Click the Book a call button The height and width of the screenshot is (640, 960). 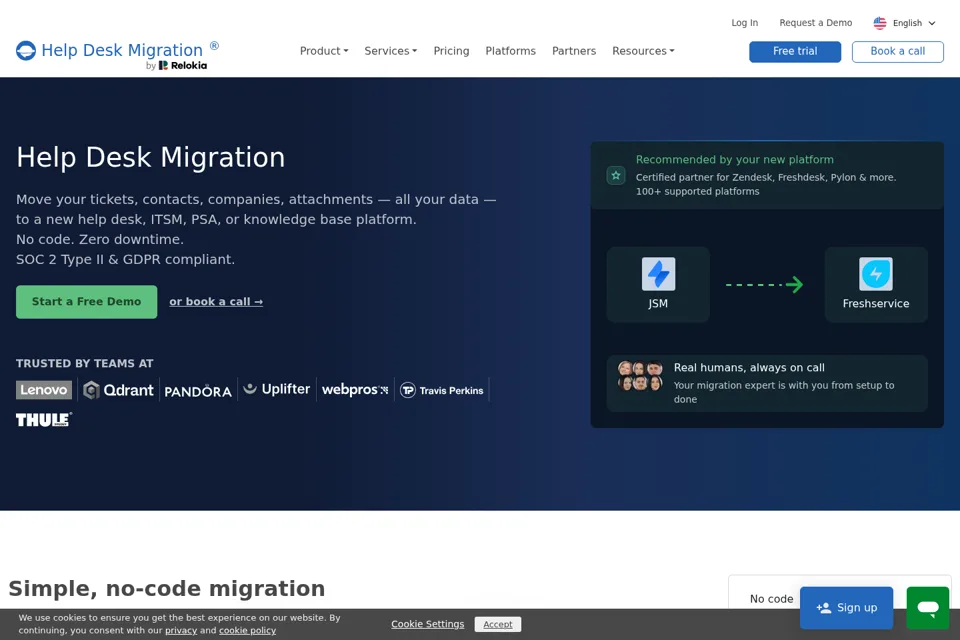(x=898, y=51)
